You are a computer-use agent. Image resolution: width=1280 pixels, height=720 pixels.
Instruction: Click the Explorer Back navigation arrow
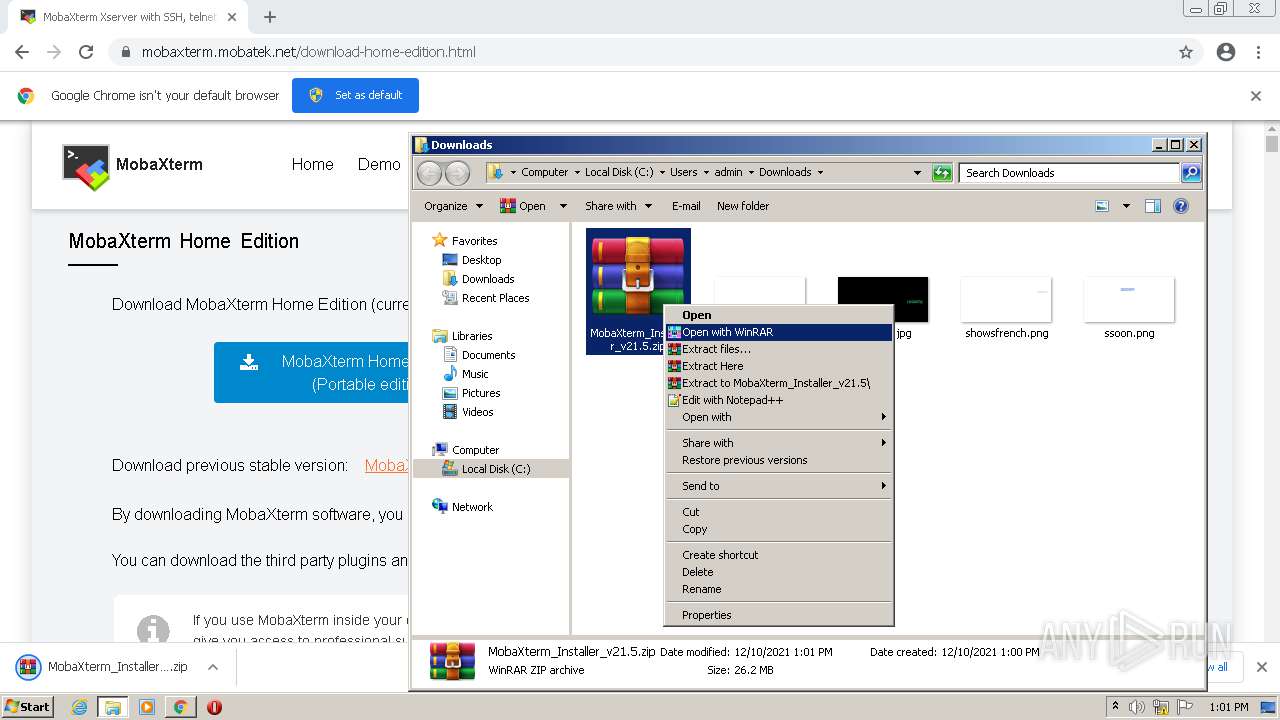[x=429, y=173]
